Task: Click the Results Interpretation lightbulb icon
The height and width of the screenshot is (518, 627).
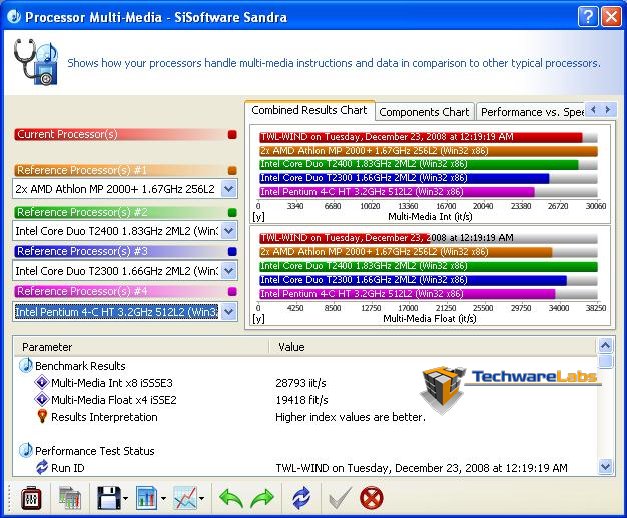Action: (x=42, y=416)
